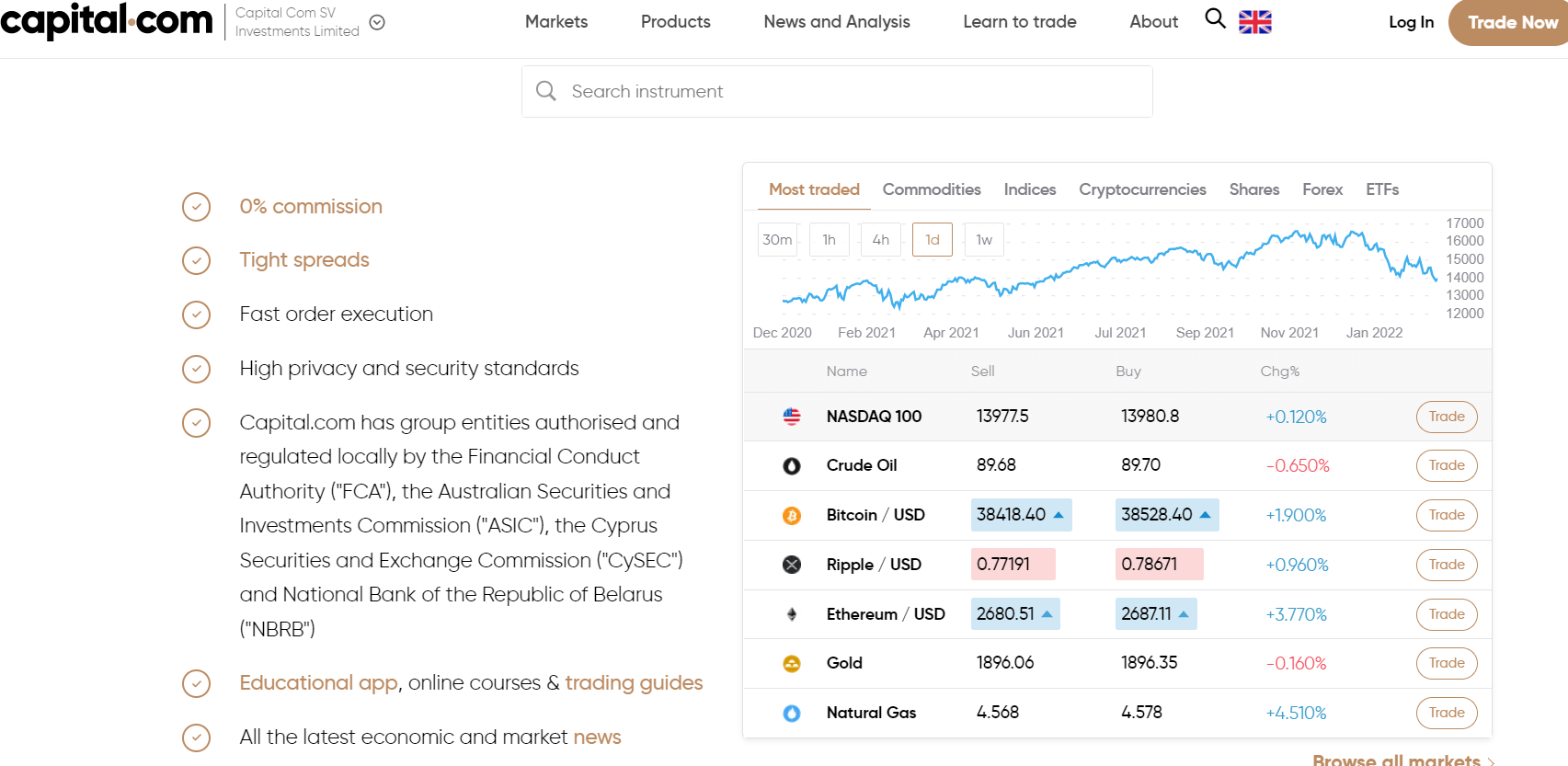Select the 4h chart timeframe
The width and height of the screenshot is (1568, 766).
click(x=881, y=240)
